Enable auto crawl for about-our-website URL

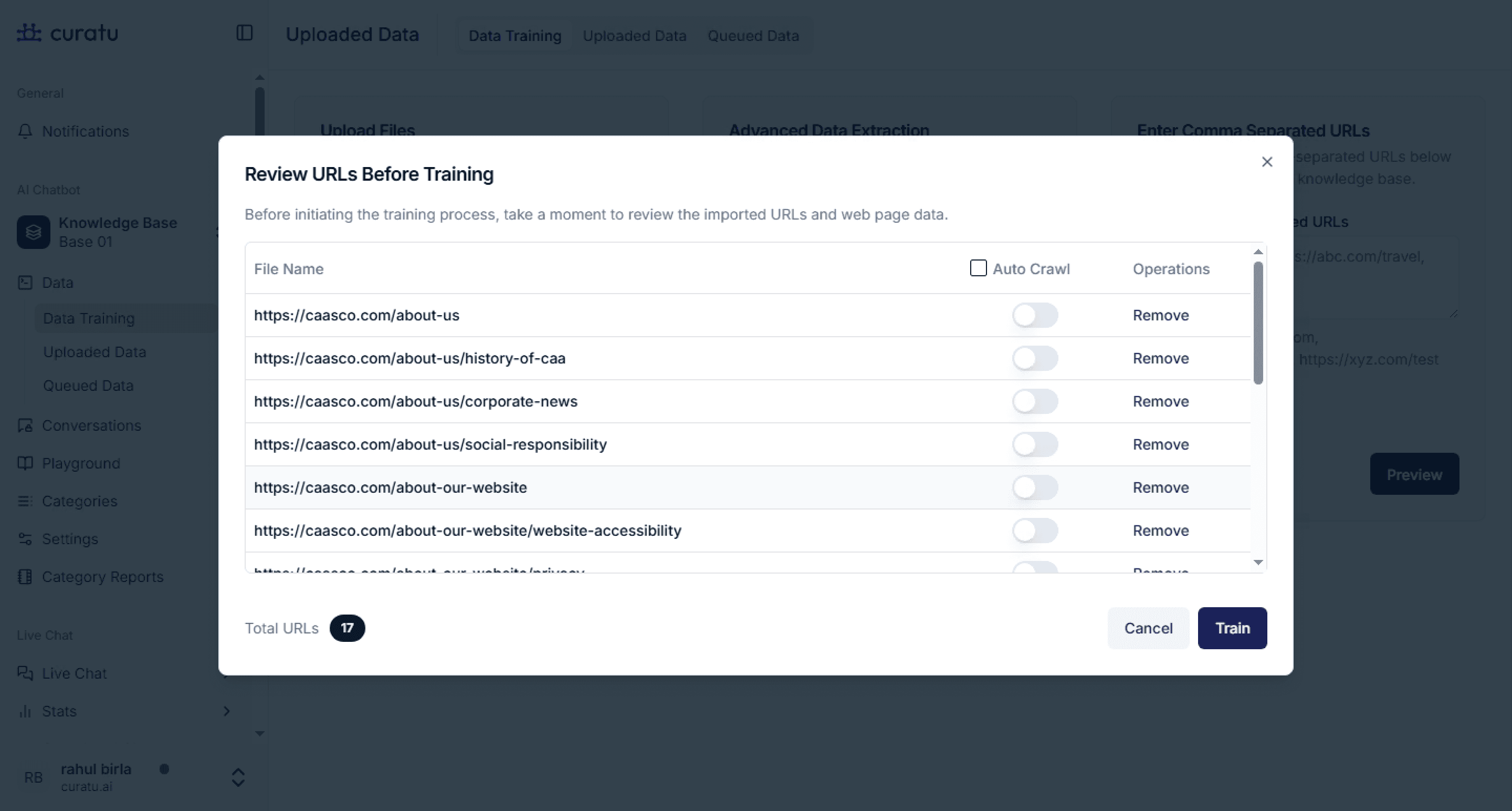pos(1035,487)
